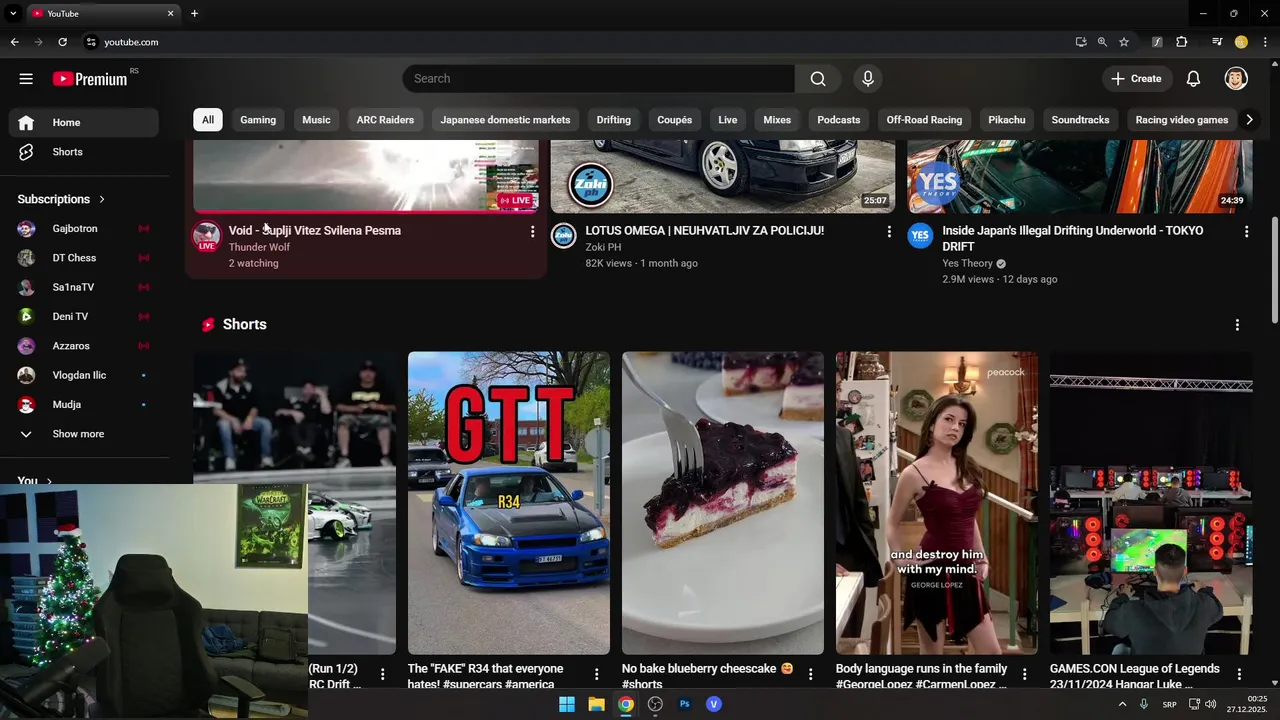This screenshot has height=720, width=1280.
Task: Open Photoshop from taskbar
Action: click(x=685, y=704)
